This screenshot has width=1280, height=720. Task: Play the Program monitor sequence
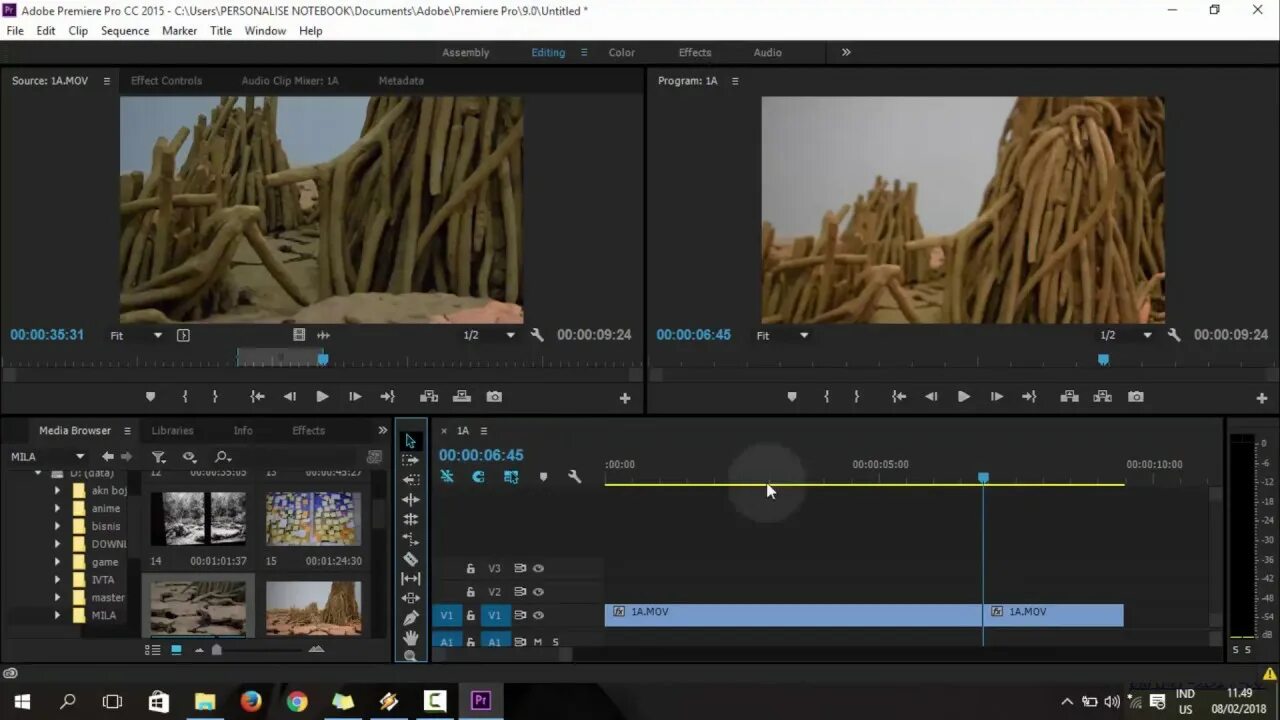(963, 397)
